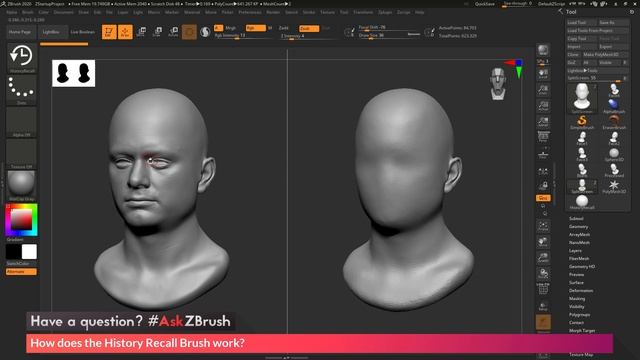Toggle L.Sym local symmetry

pos(543,170)
